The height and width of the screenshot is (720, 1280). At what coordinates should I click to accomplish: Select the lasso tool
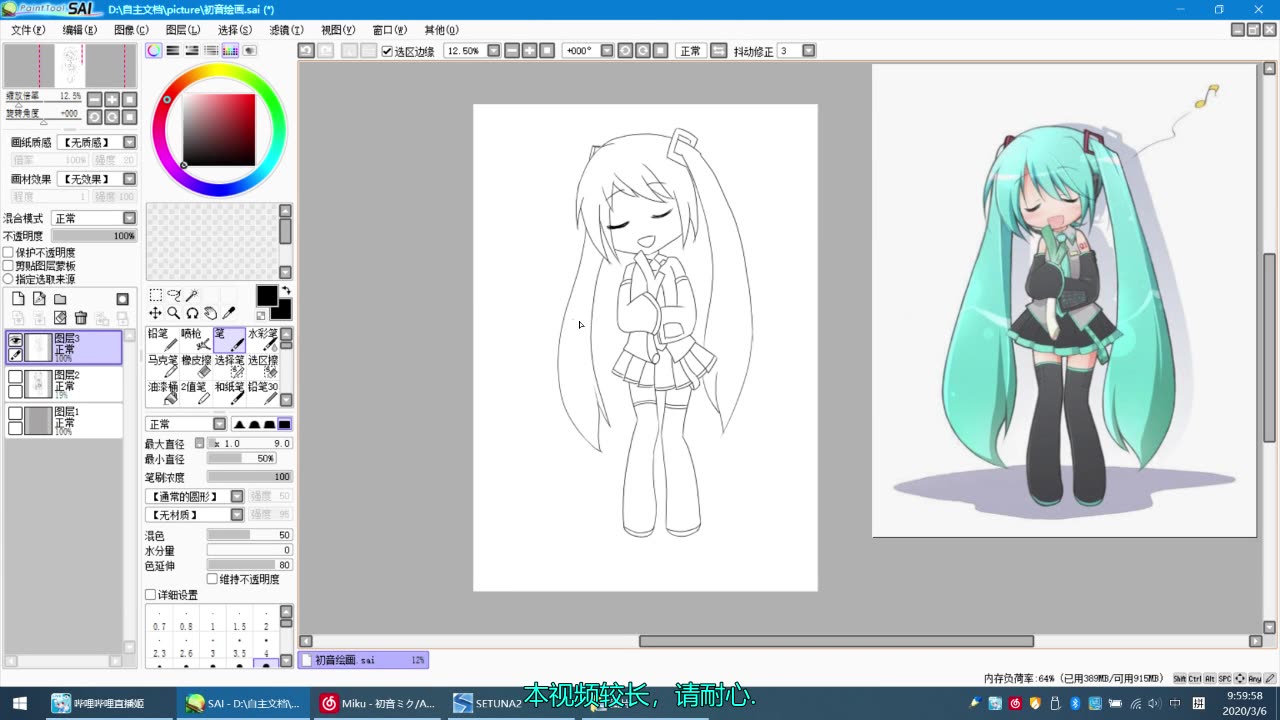point(174,295)
